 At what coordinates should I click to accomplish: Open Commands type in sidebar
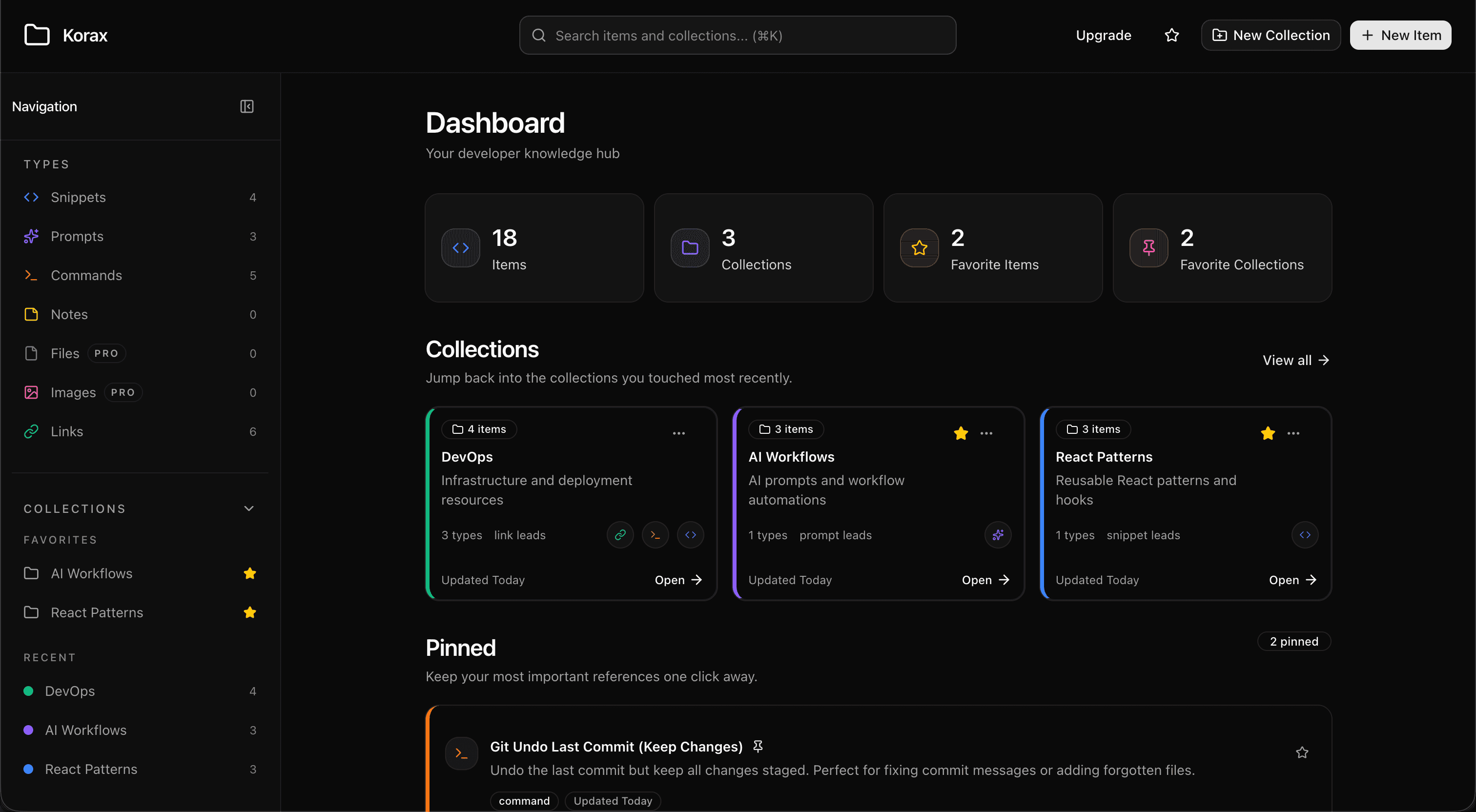coord(140,275)
